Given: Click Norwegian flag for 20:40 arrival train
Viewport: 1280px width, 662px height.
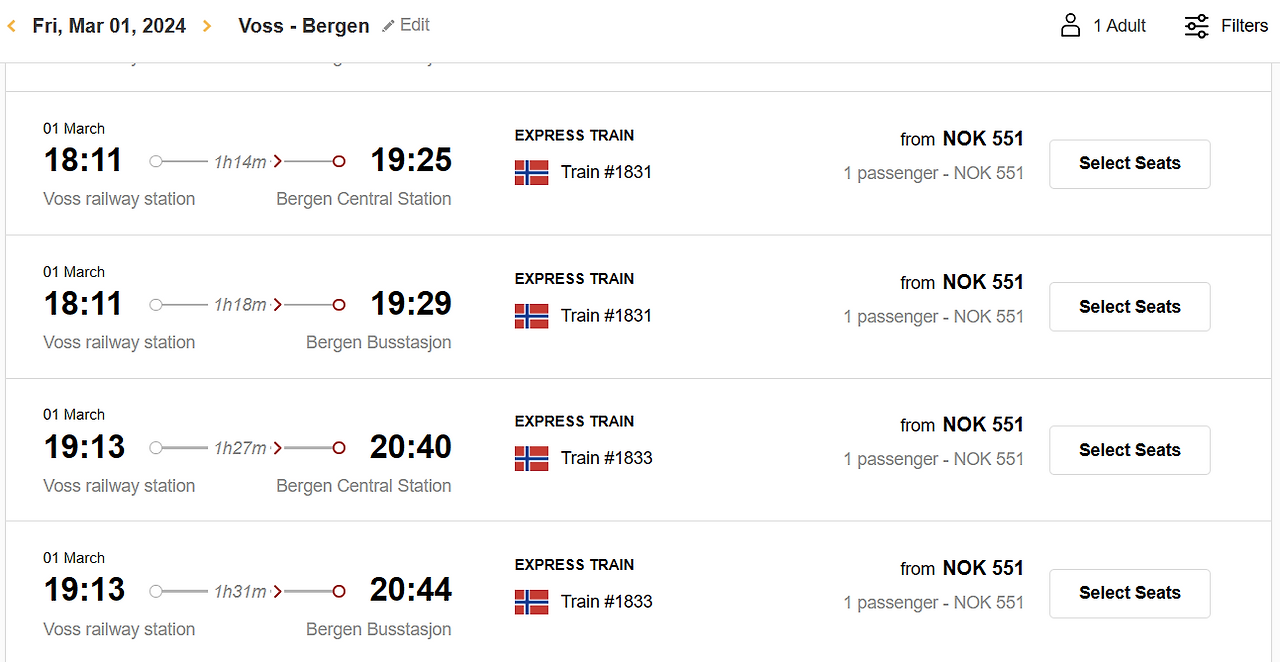Looking at the screenshot, I should coord(531,459).
